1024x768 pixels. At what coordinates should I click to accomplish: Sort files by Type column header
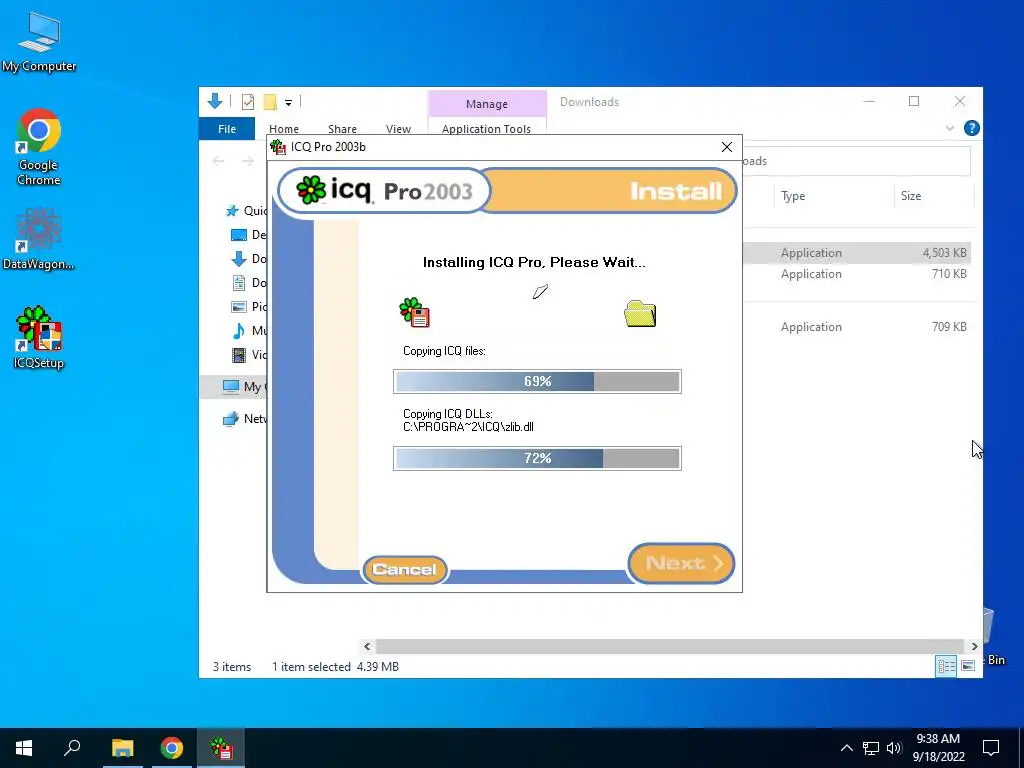coord(793,196)
